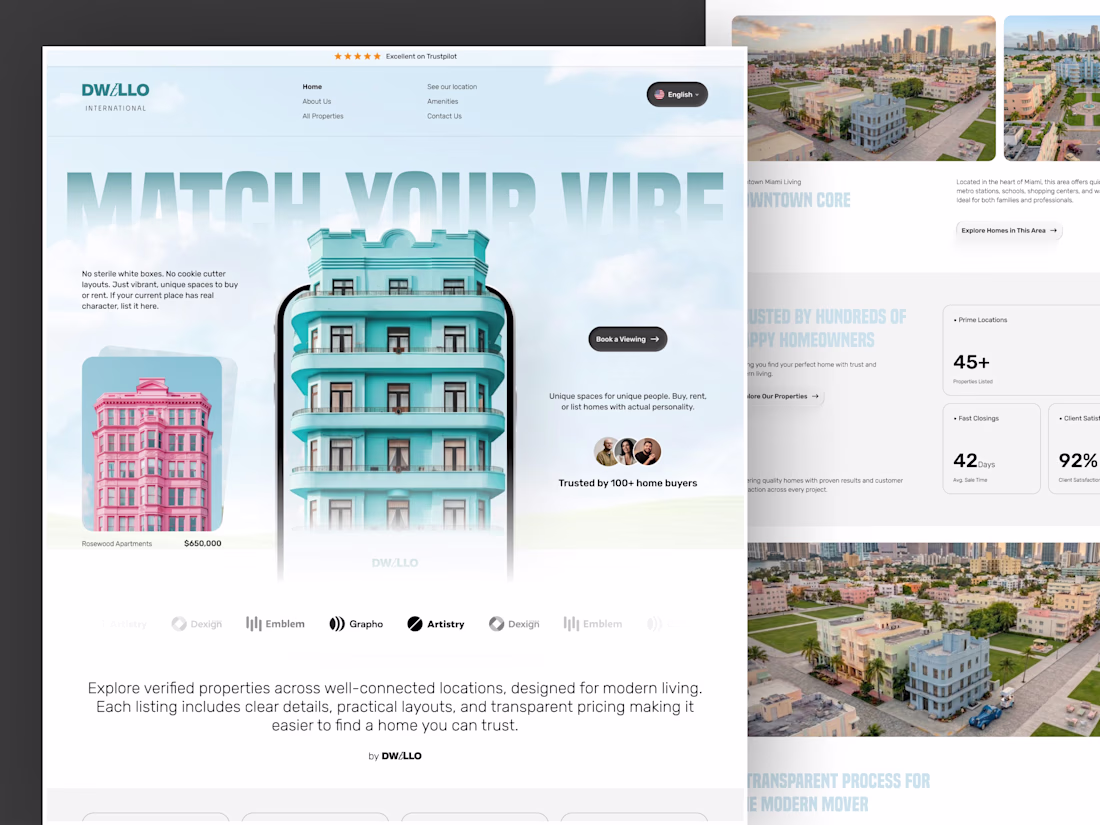Click the turquoise building phone mockup

pos(395,407)
